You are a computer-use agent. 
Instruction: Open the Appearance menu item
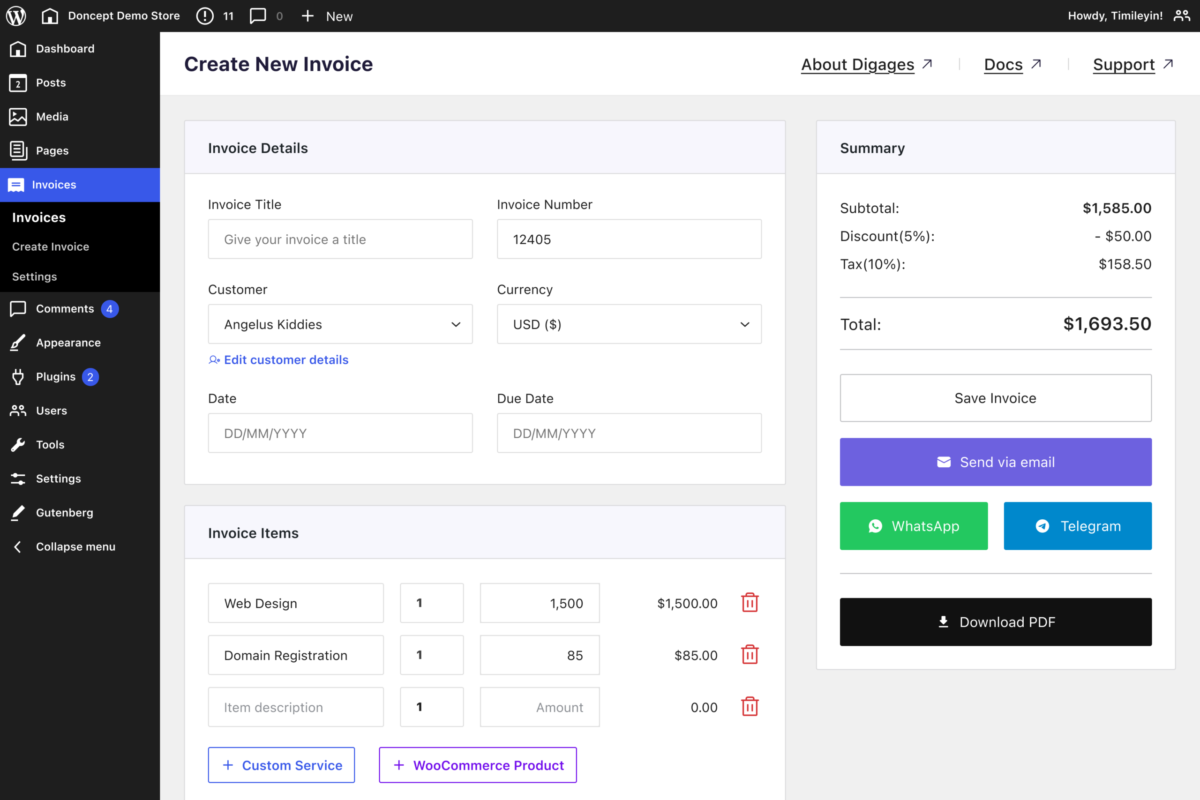pyautogui.click(x=68, y=343)
